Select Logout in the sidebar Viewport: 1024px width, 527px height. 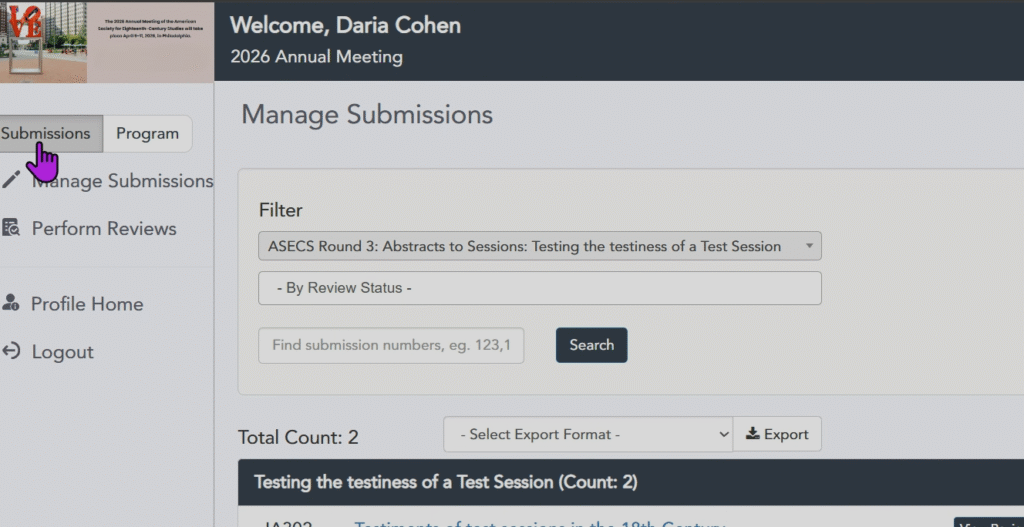click(62, 352)
